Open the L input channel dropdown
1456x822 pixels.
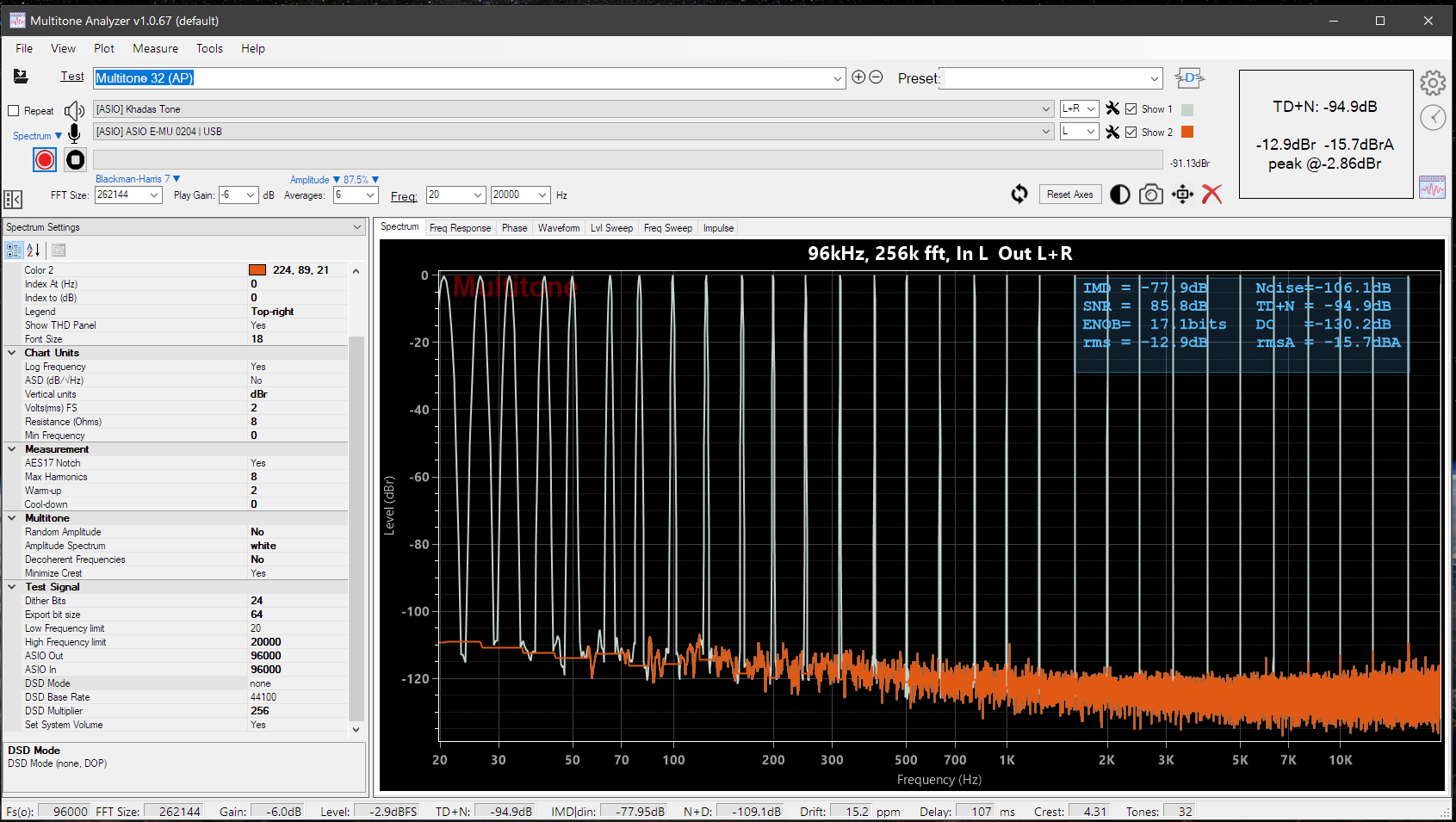[x=1091, y=132]
